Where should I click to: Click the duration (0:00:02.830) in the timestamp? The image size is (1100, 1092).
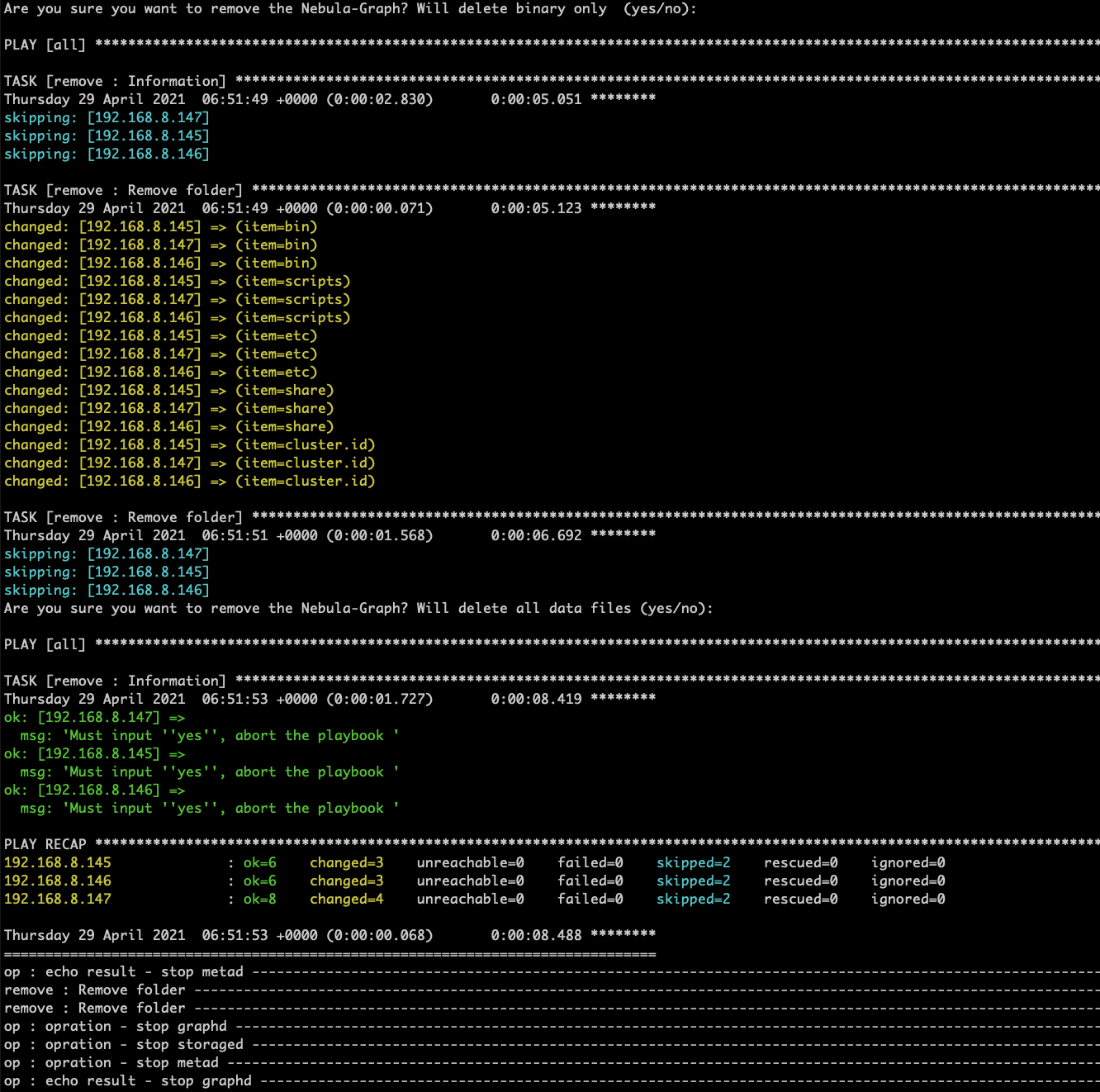tap(380, 99)
